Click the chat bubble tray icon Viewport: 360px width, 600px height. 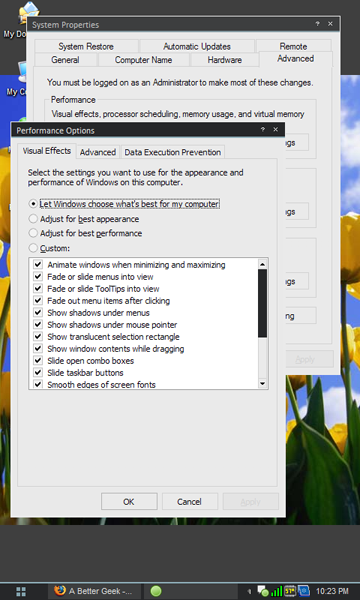click(x=263, y=591)
